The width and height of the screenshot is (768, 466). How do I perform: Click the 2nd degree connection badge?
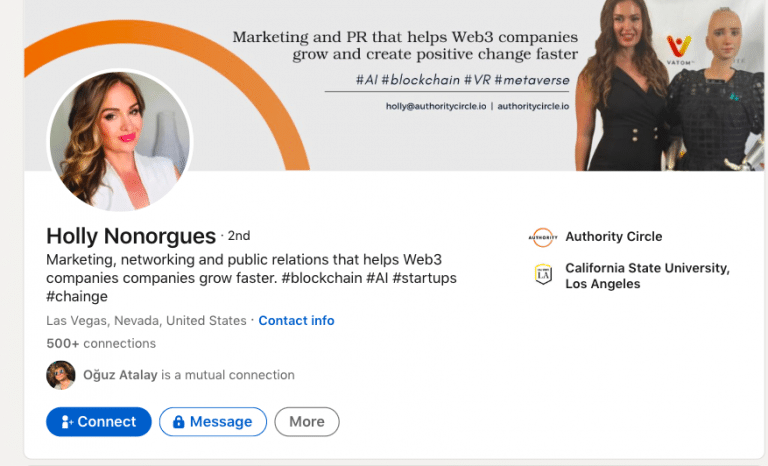tap(239, 236)
